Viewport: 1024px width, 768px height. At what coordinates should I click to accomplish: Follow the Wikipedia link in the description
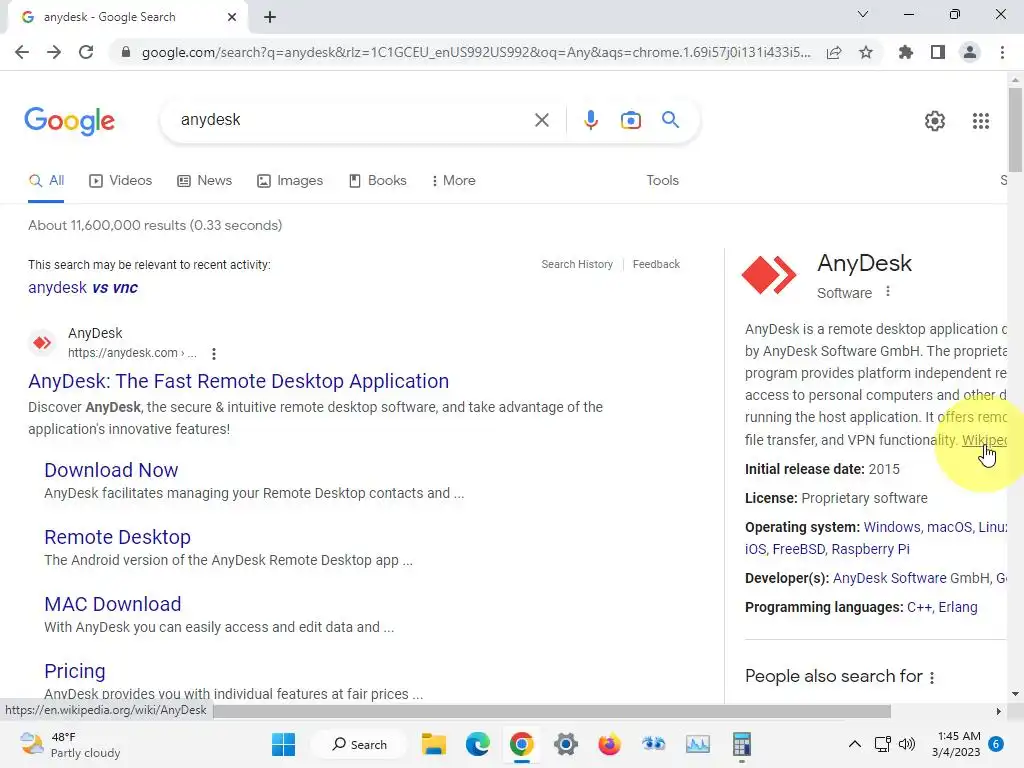click(984, 440)
